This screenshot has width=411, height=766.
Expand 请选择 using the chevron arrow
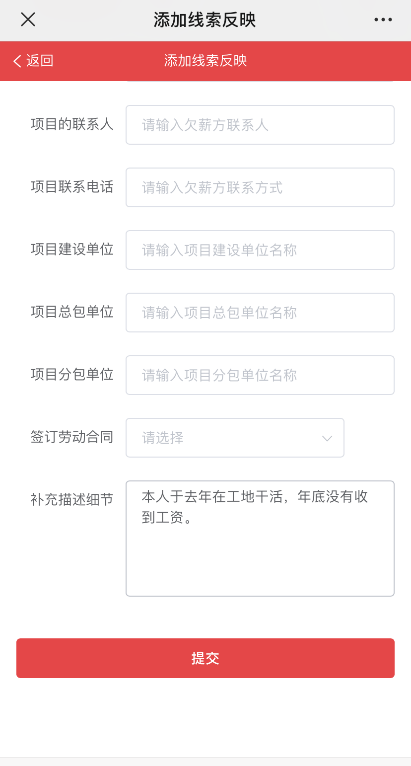(327, 438)
